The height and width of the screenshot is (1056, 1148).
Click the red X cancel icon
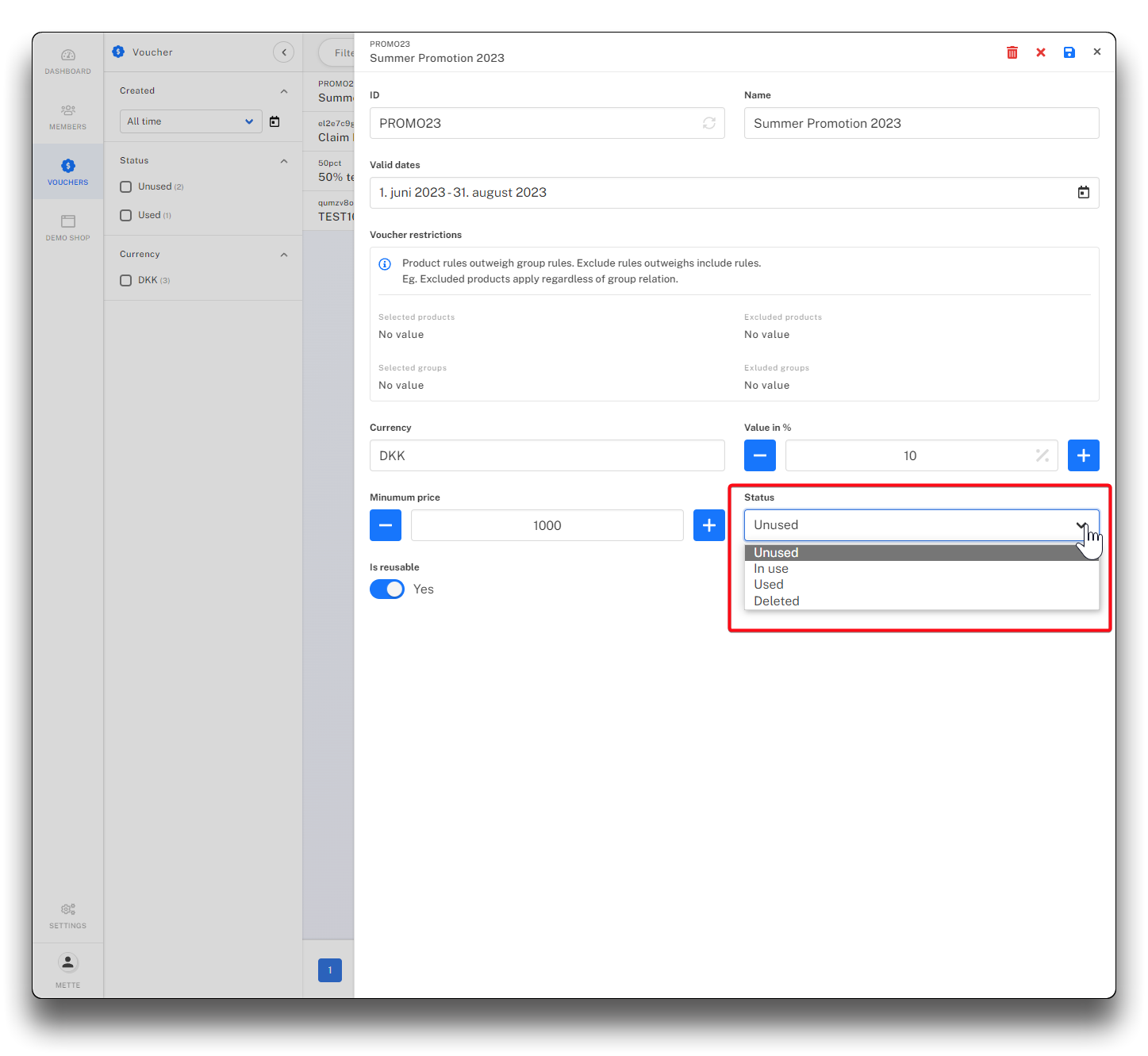tap(1040, 52)
